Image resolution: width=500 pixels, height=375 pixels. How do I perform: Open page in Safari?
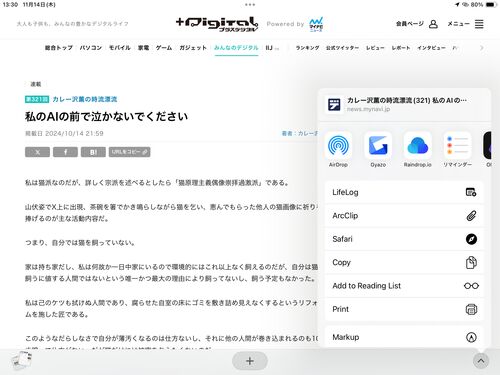pyautogui.click(x=404, y=239)
